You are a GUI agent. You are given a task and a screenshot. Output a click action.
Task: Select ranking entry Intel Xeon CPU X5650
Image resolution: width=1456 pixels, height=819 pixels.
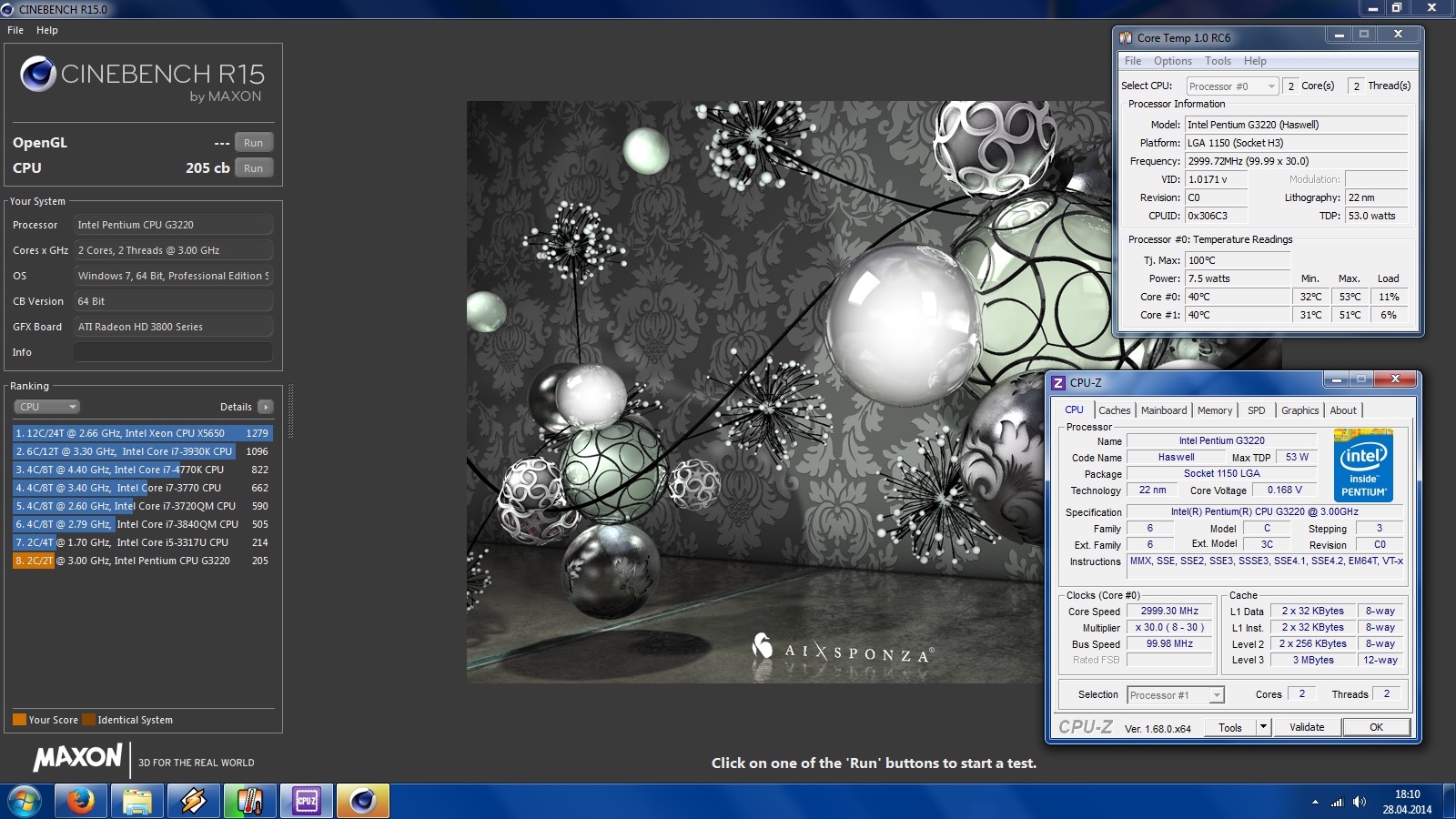tap(142, 433)
